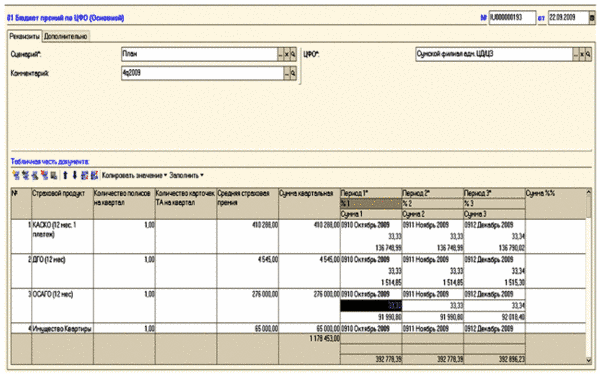600x374 pixels.
Task: Open calendar picker beside date 22.09.2009
Action: click(592, 18)
